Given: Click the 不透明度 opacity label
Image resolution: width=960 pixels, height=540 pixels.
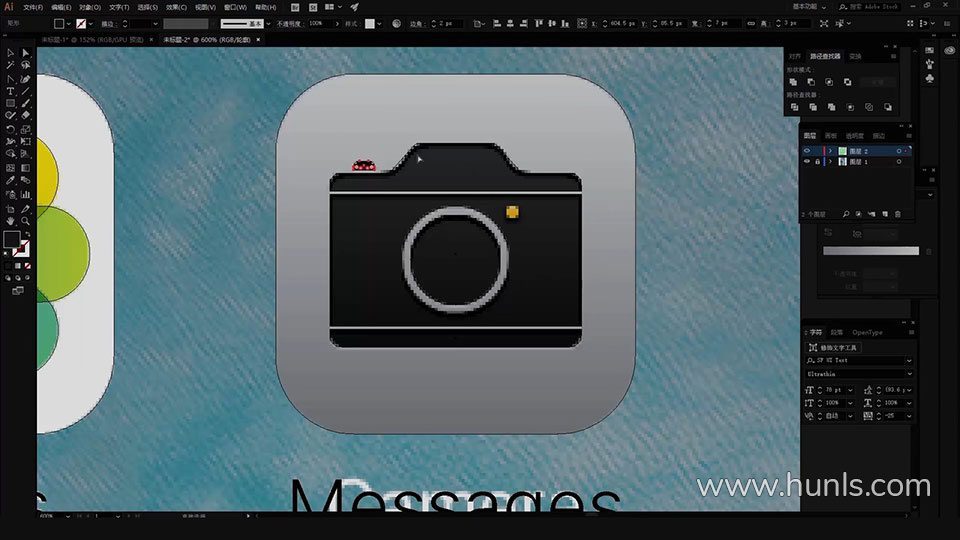Looking at the screenshot, I should pos(289,23).
